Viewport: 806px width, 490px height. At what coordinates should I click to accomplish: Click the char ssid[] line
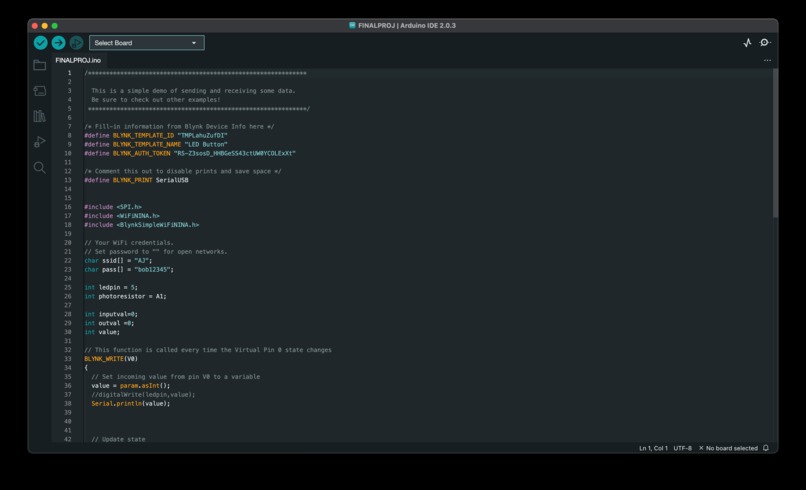tap(118, 261)
